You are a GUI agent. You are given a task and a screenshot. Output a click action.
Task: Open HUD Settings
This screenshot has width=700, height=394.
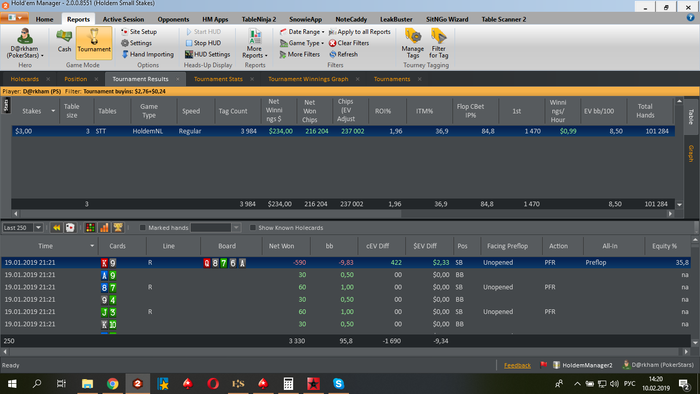pos(208,54)
